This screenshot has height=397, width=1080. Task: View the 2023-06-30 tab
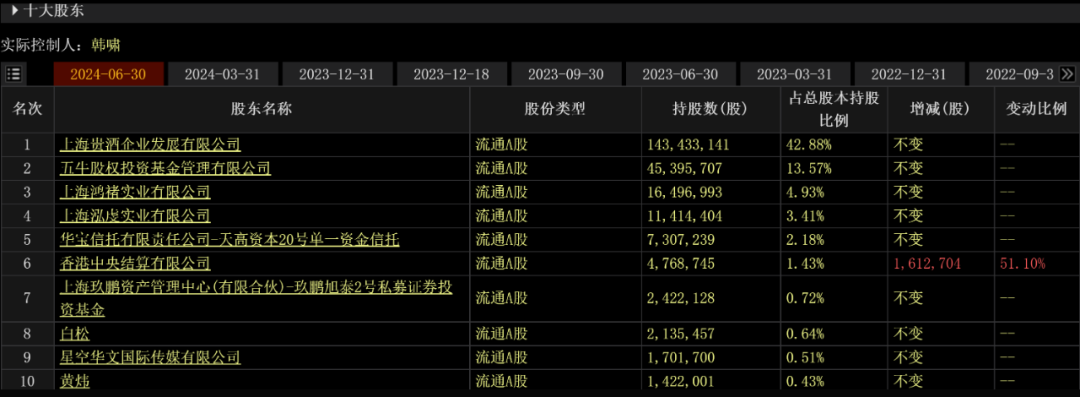click(x=681, y=74)
